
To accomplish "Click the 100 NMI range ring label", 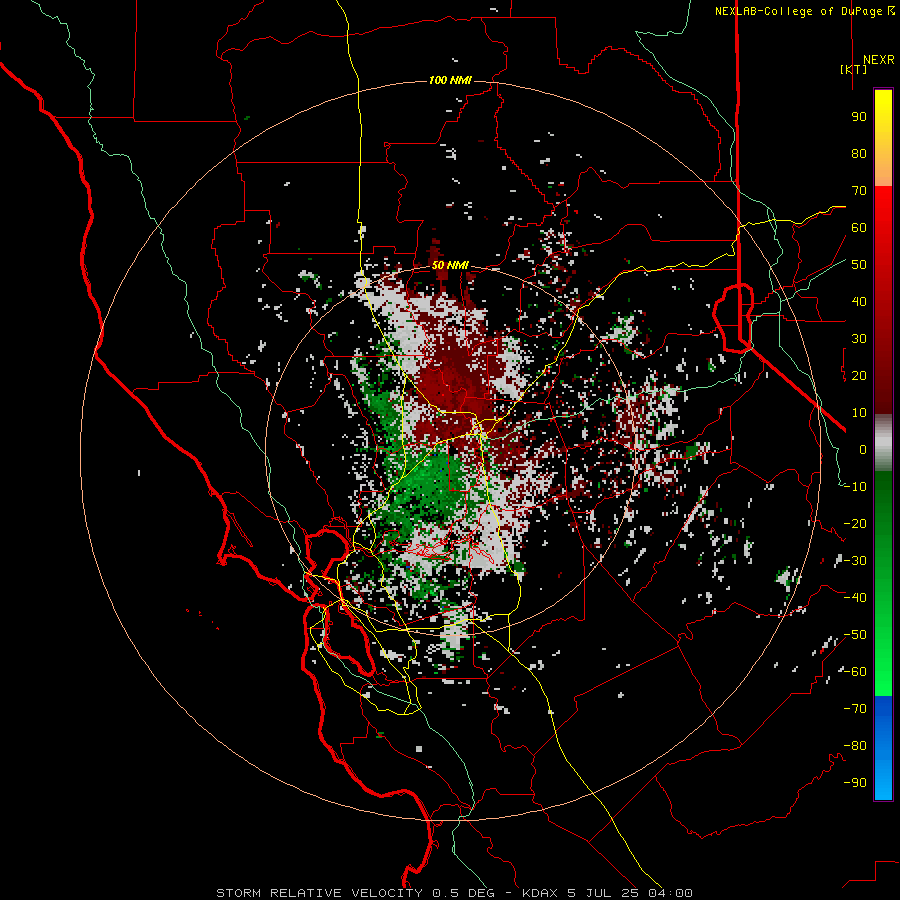I will [x=450, y=80].
